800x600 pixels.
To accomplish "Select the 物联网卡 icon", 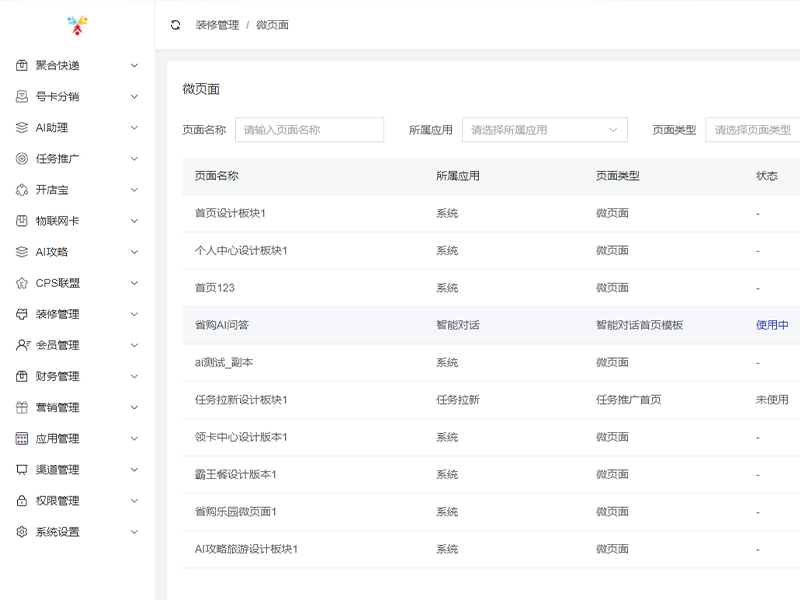I will 22,220.
